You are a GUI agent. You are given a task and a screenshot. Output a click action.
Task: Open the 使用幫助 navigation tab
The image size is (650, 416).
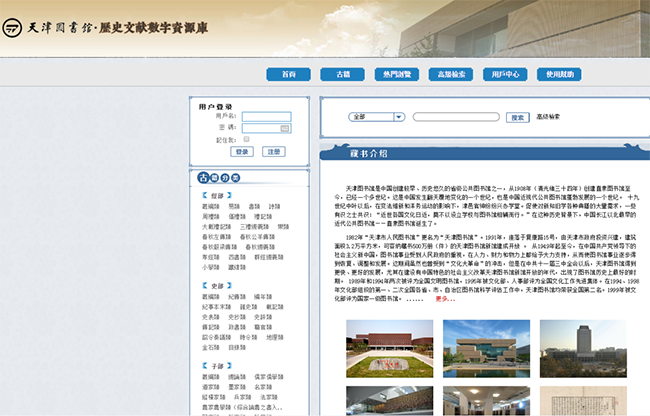point(559,74)
